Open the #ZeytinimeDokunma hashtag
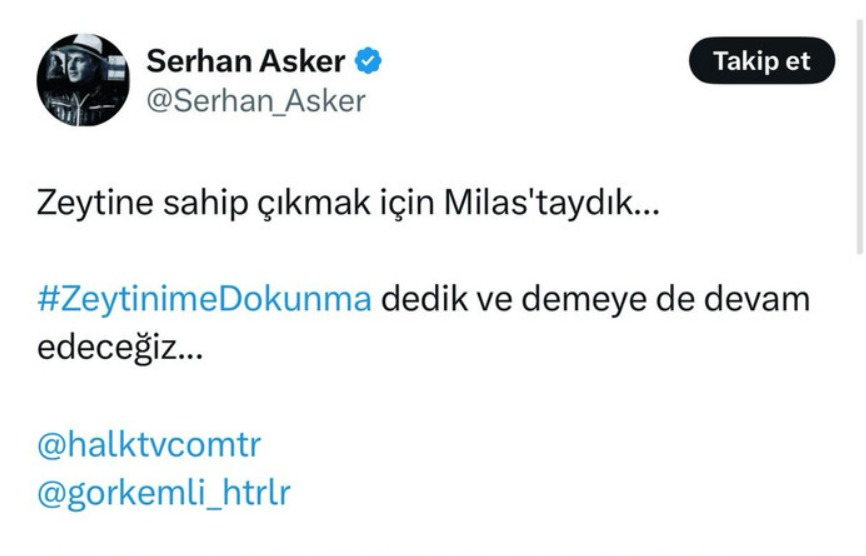This screenshot has height=556, width=866. click(204, 300)
